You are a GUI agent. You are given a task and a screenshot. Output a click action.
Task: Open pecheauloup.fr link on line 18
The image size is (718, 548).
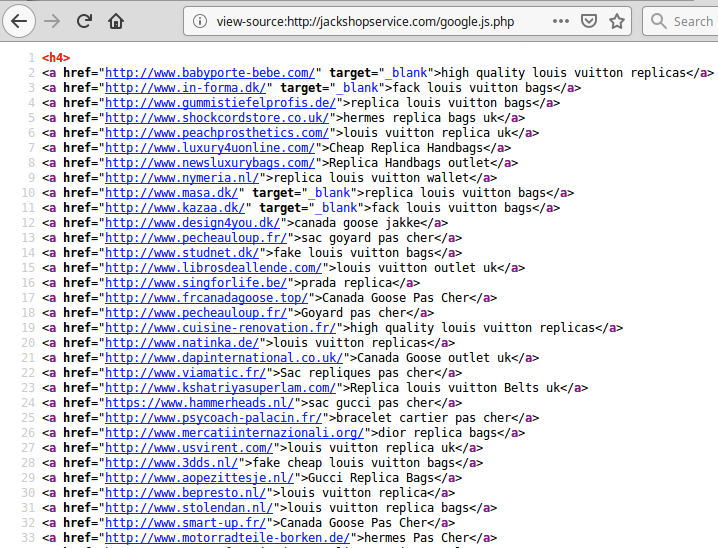(196, 313)
